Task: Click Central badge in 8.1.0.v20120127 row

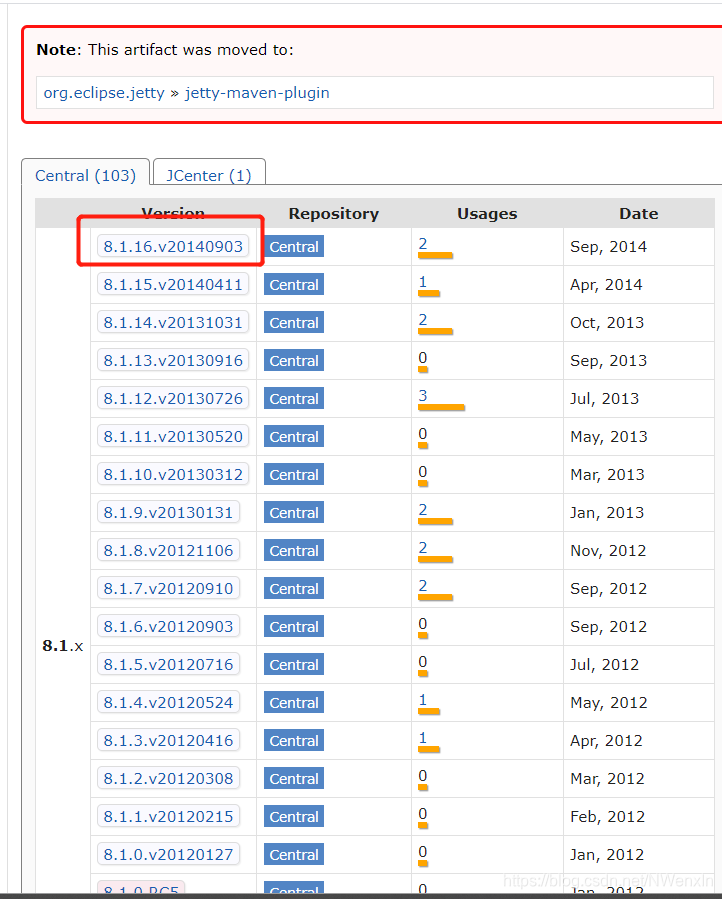Action: (294, 854)
